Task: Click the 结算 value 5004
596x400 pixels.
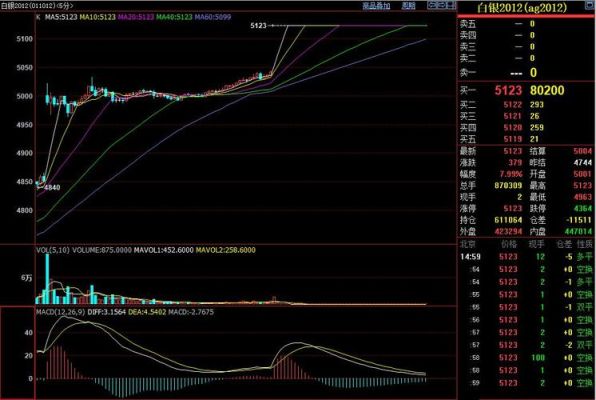Action: (x=583, y=151)
